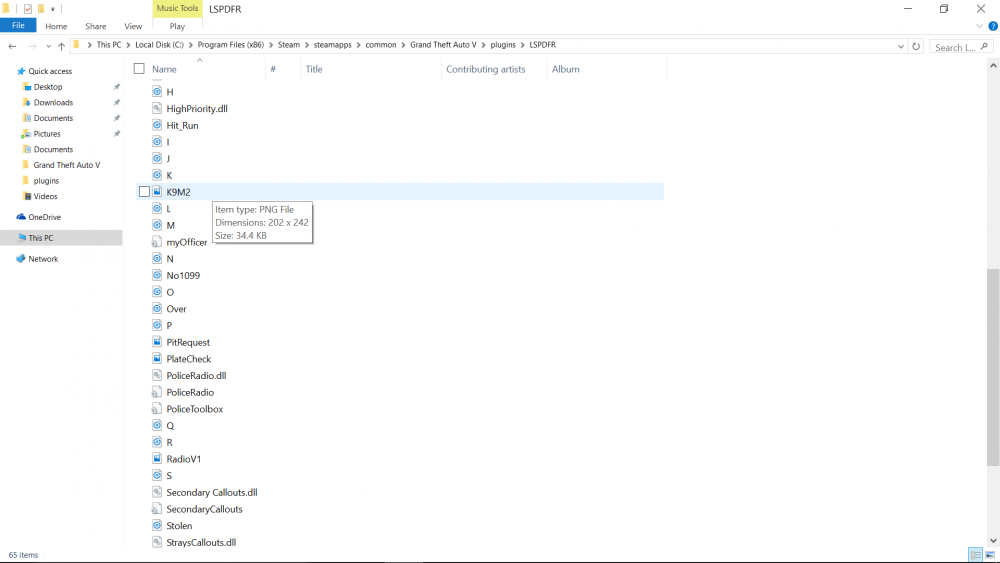Select the HighPriority.dll file icon

coord(157,108)
